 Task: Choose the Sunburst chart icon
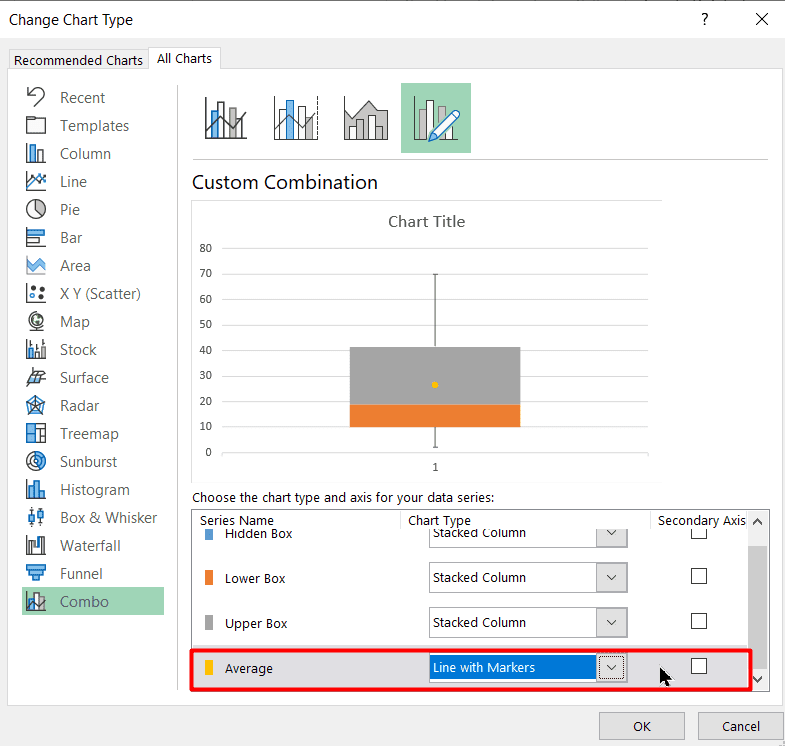pos(36,462)
